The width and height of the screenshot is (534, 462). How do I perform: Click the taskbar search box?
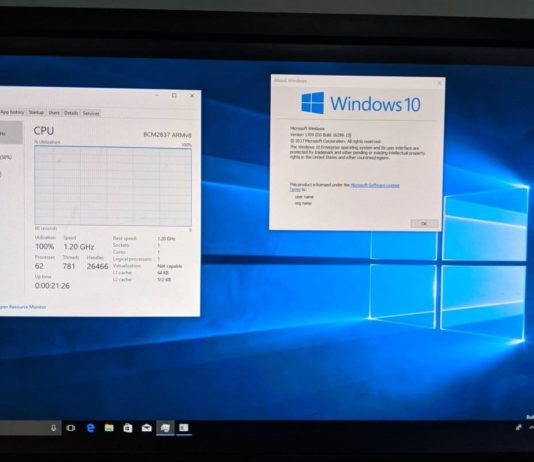26,428
